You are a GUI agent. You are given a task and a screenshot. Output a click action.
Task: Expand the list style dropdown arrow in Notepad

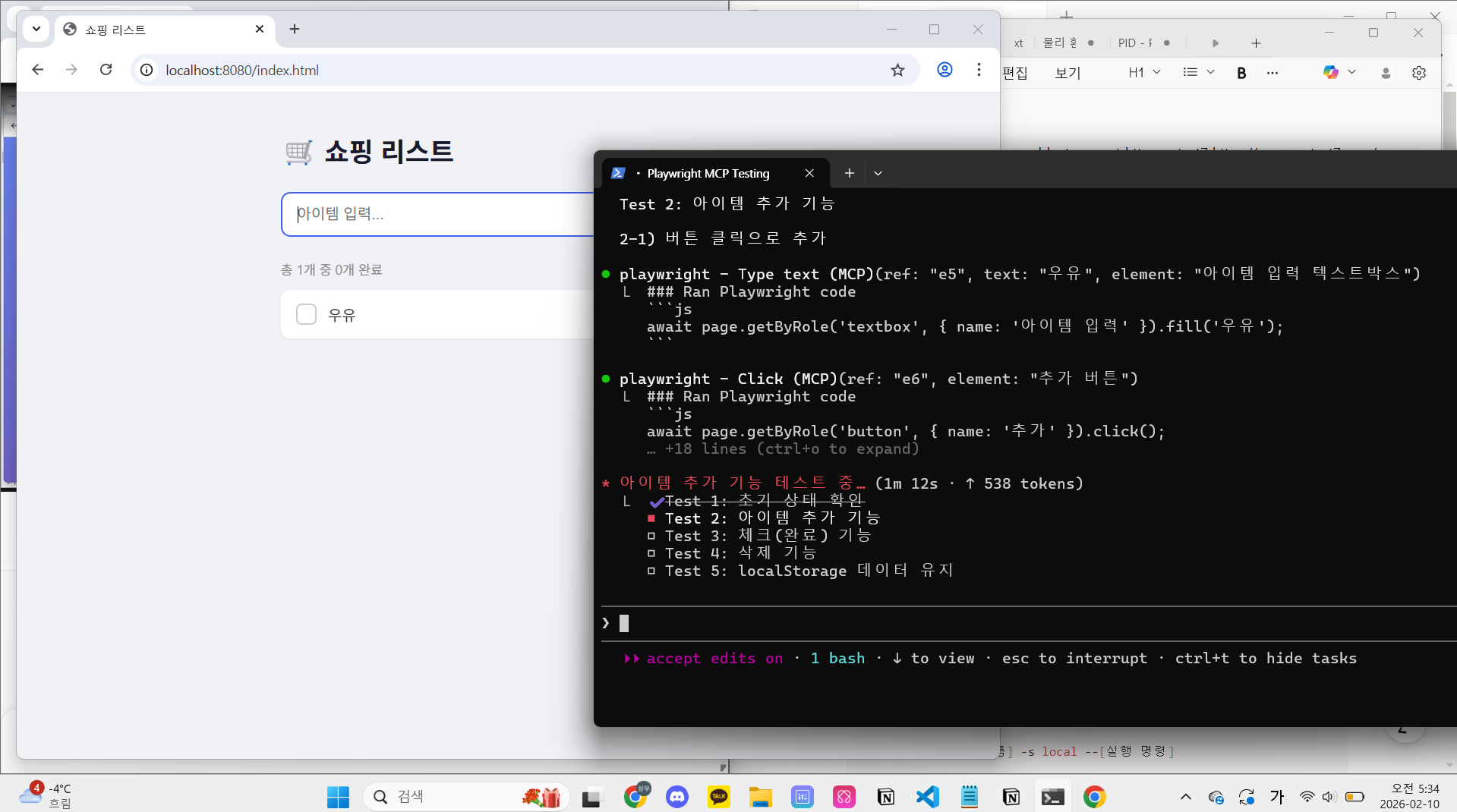coord(1210,72)
